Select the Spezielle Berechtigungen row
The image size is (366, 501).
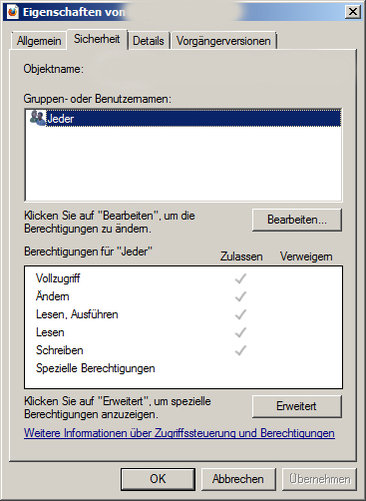point(183,368)
